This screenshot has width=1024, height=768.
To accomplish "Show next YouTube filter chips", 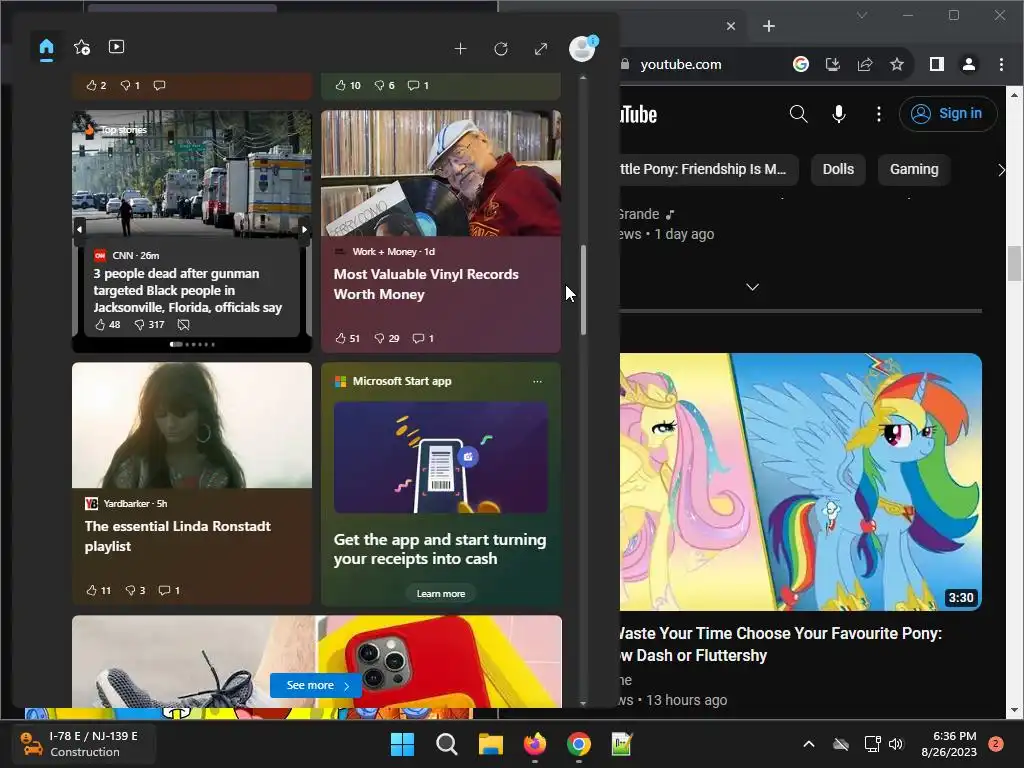I will click(x=1001, y=170).
